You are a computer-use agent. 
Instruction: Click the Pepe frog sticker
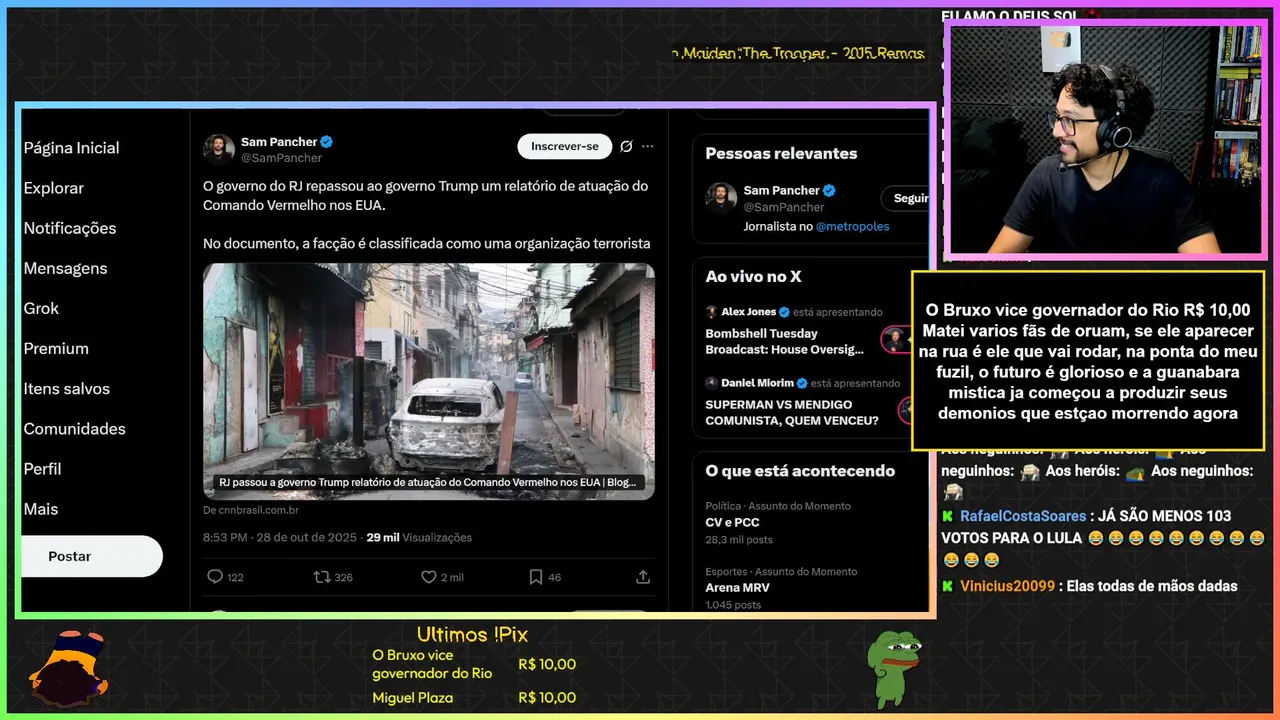coord(893,668)
